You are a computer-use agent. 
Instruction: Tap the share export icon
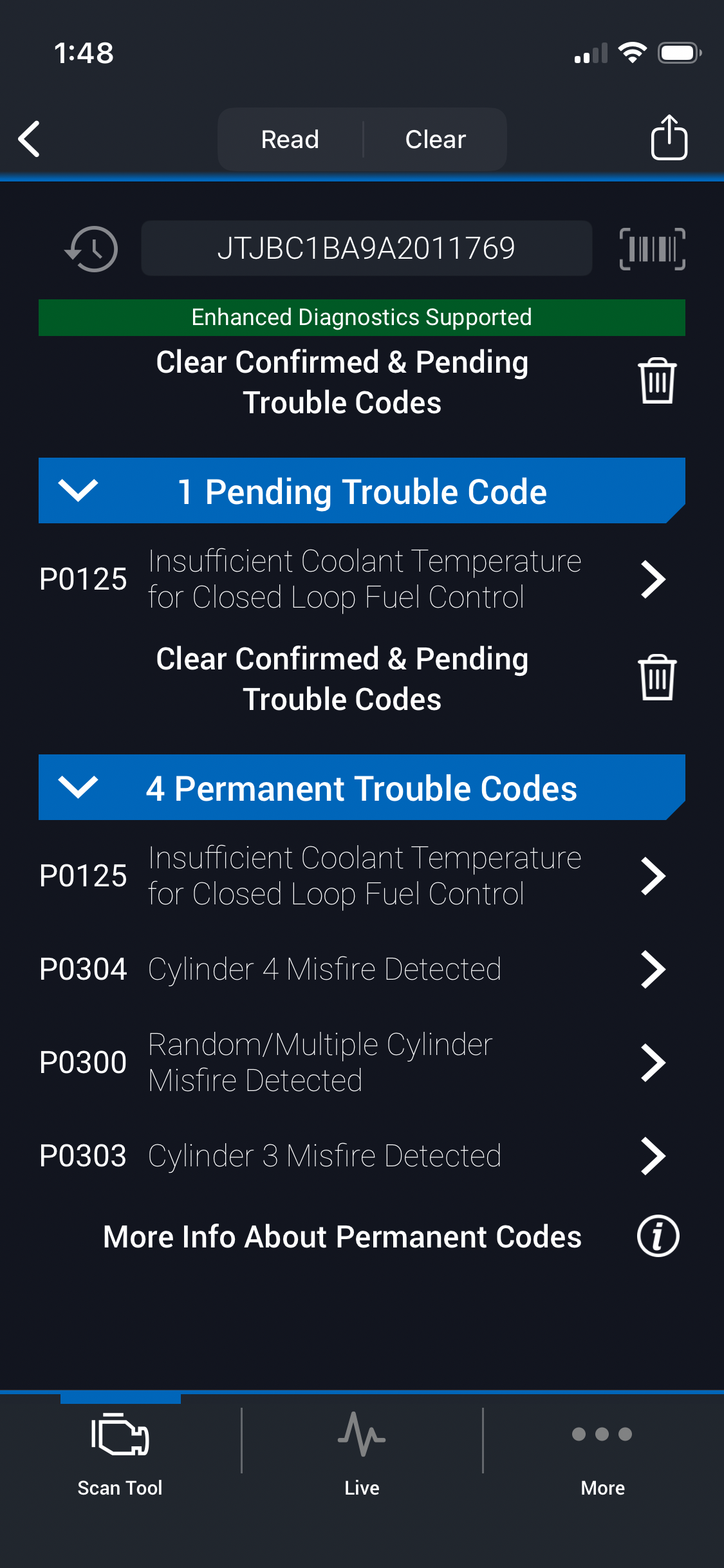669,138
